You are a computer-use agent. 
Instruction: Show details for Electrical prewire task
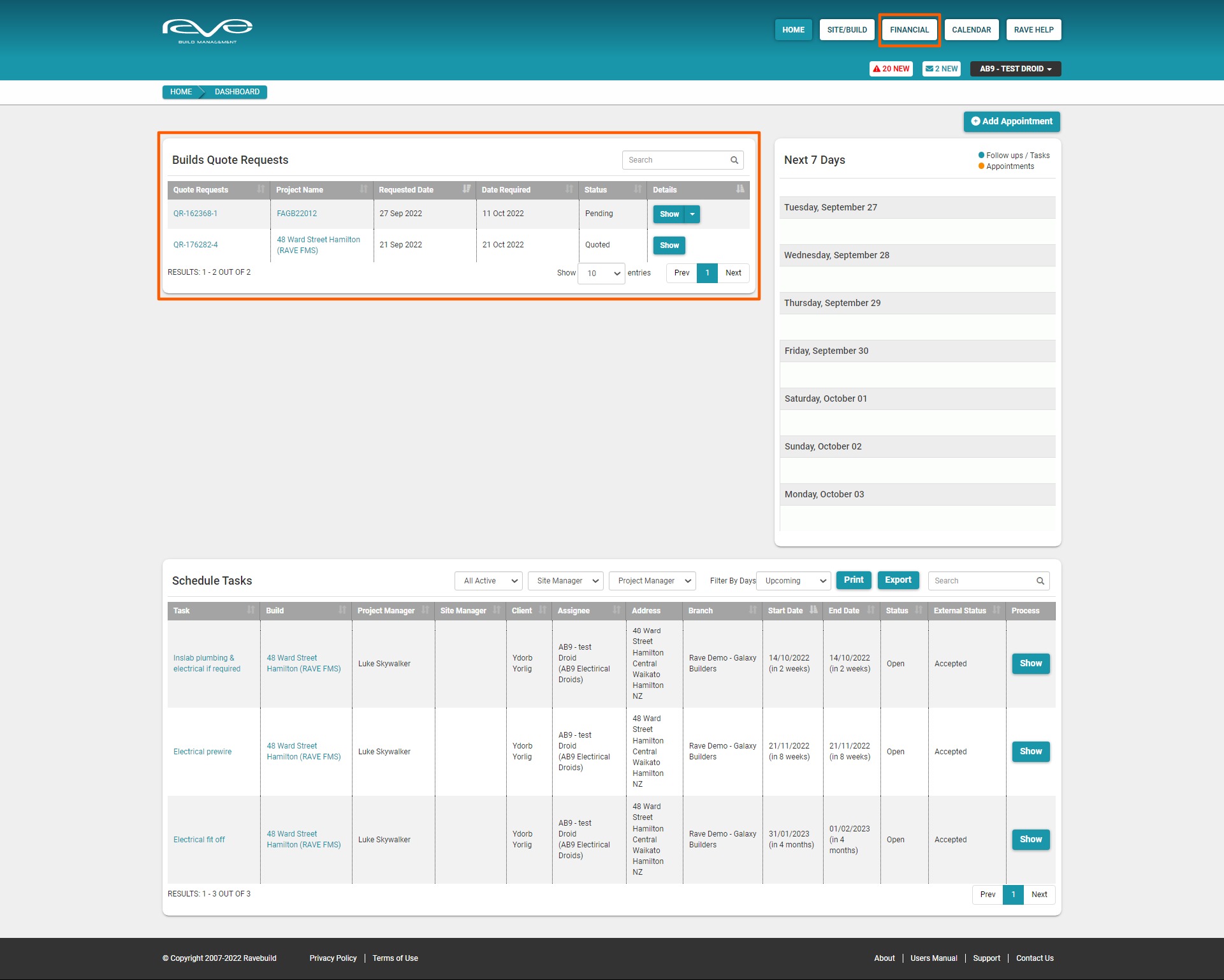coord(1030,752)
